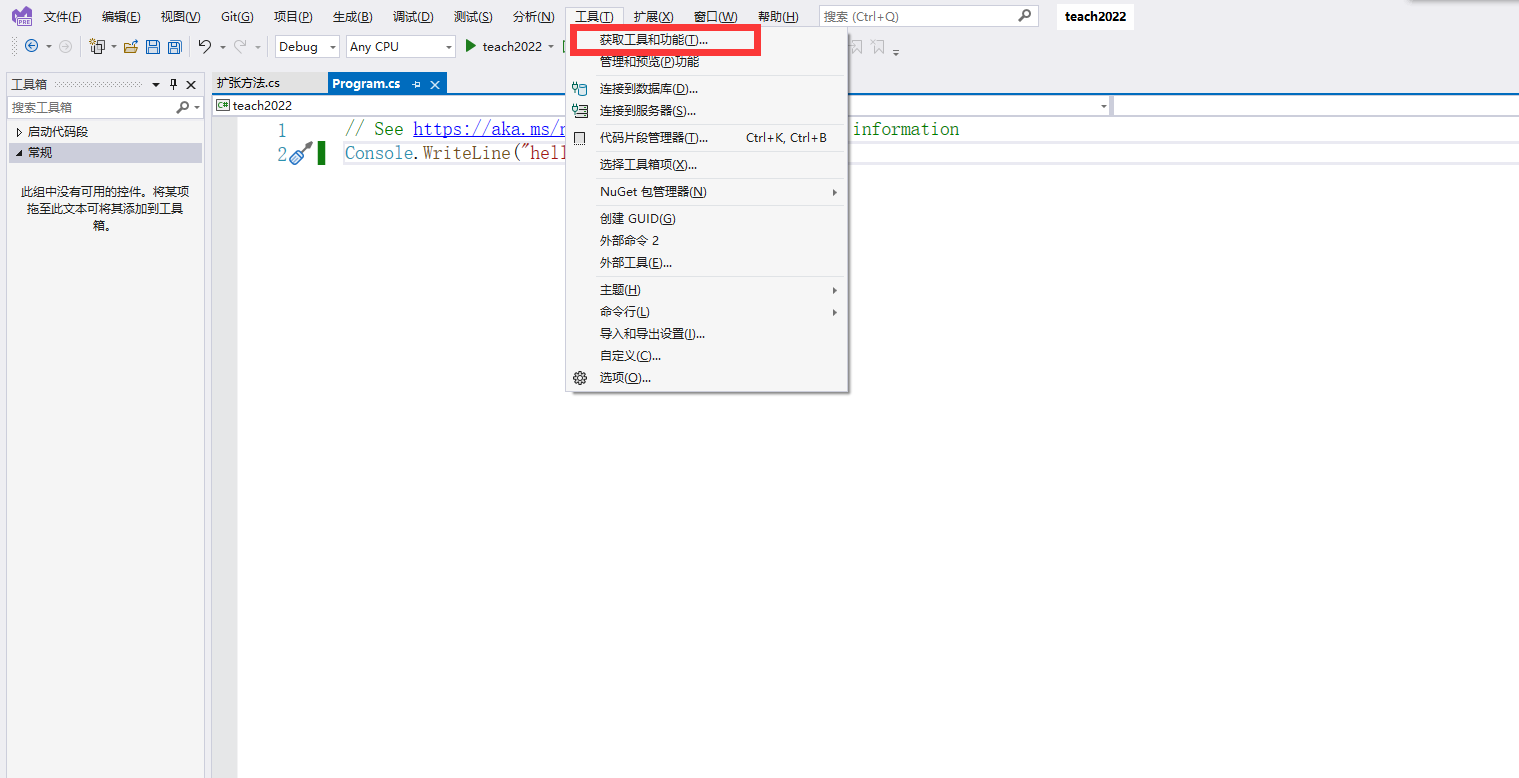Click the navigate backward arrow icon
The height and width of the screenshot is (778, 1519).
[31, 46]
